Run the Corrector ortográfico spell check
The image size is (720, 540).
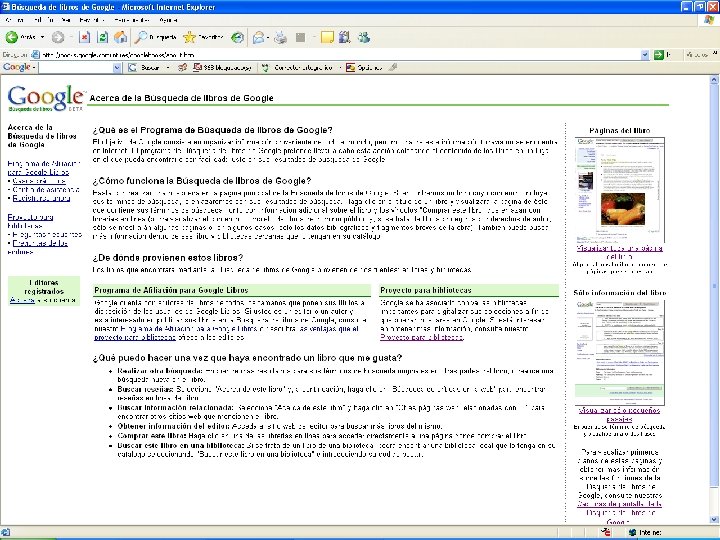(297, 68)
